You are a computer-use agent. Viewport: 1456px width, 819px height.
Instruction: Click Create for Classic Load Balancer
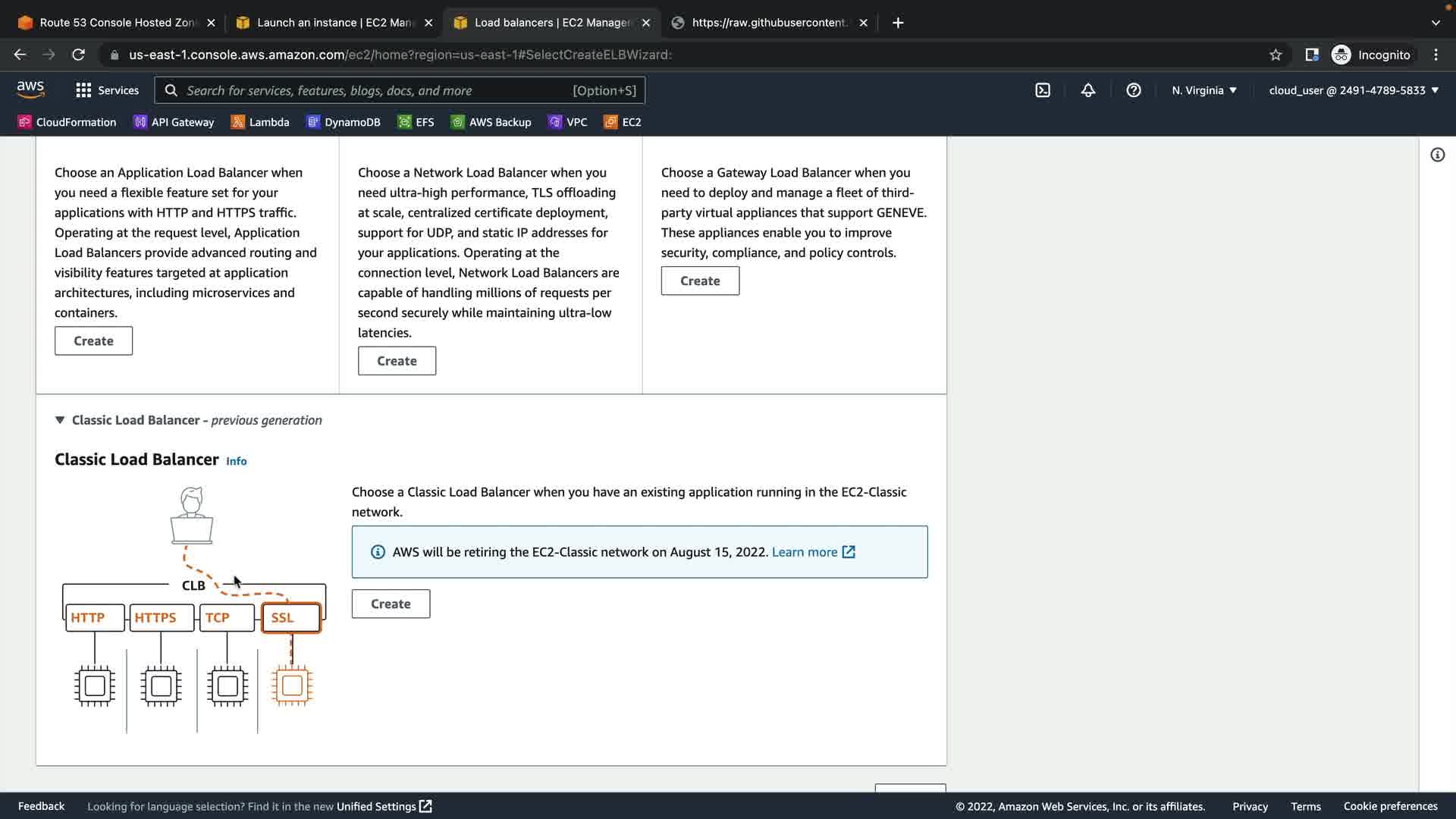(391, 604)
